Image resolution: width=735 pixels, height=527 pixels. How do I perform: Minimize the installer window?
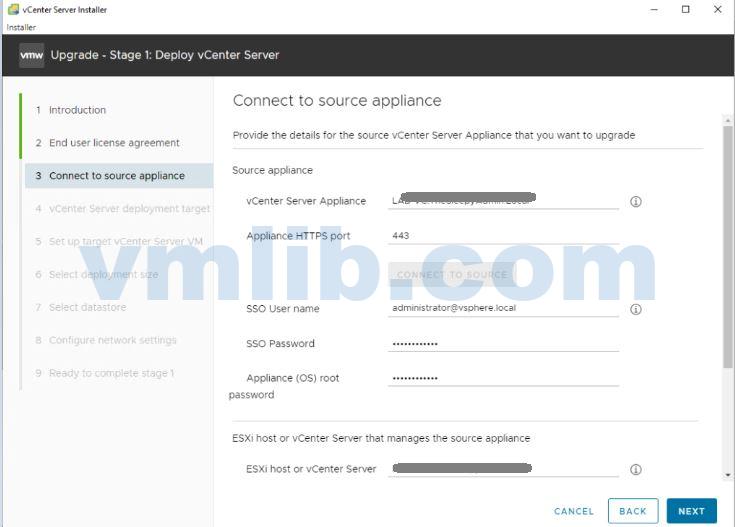(654, 9)
